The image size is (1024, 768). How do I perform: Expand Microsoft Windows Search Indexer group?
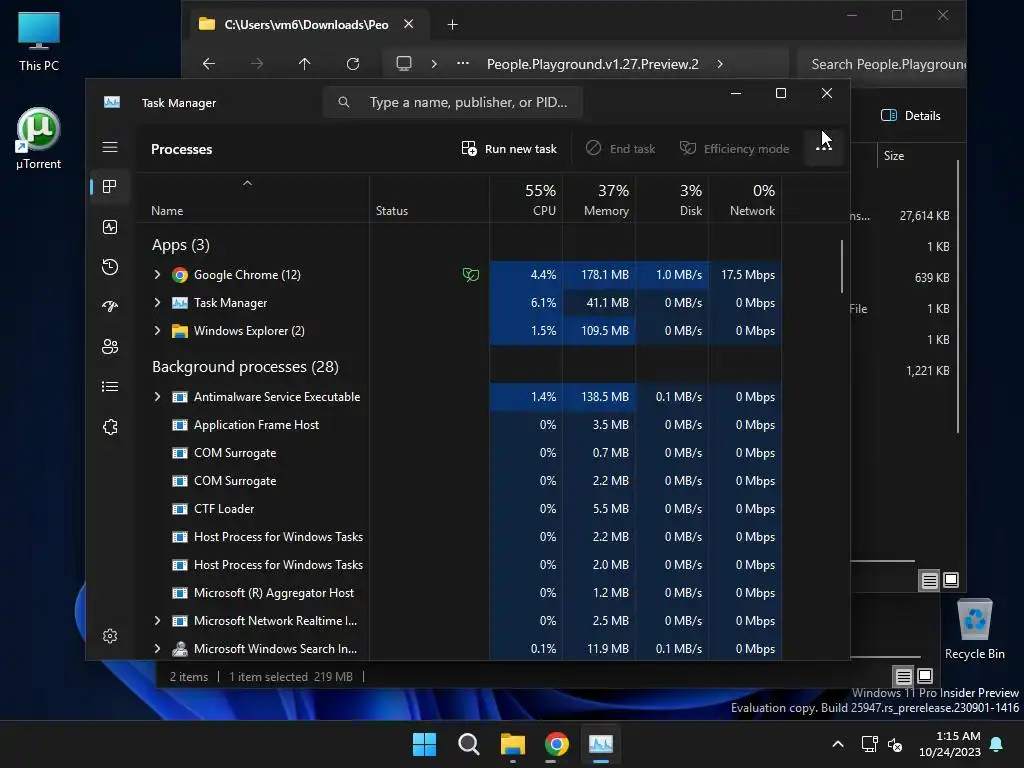coord(157,649)
